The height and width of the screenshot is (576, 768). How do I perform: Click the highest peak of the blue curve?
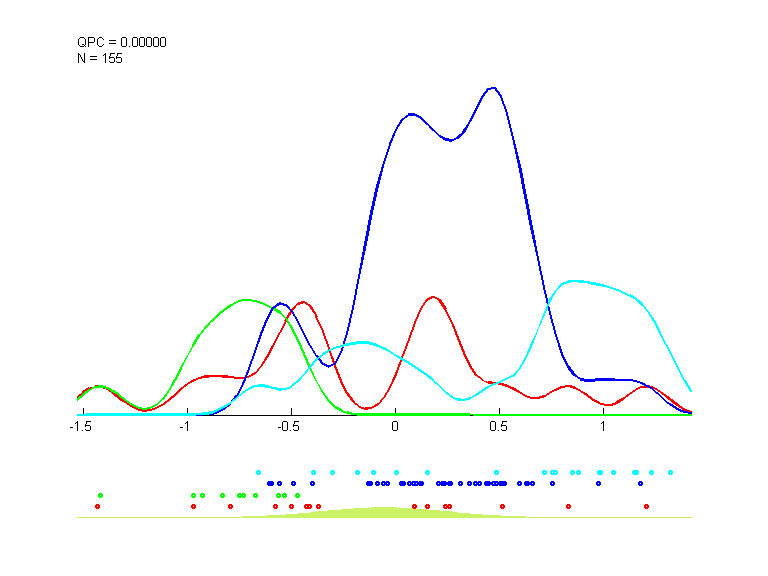point(492,88)
